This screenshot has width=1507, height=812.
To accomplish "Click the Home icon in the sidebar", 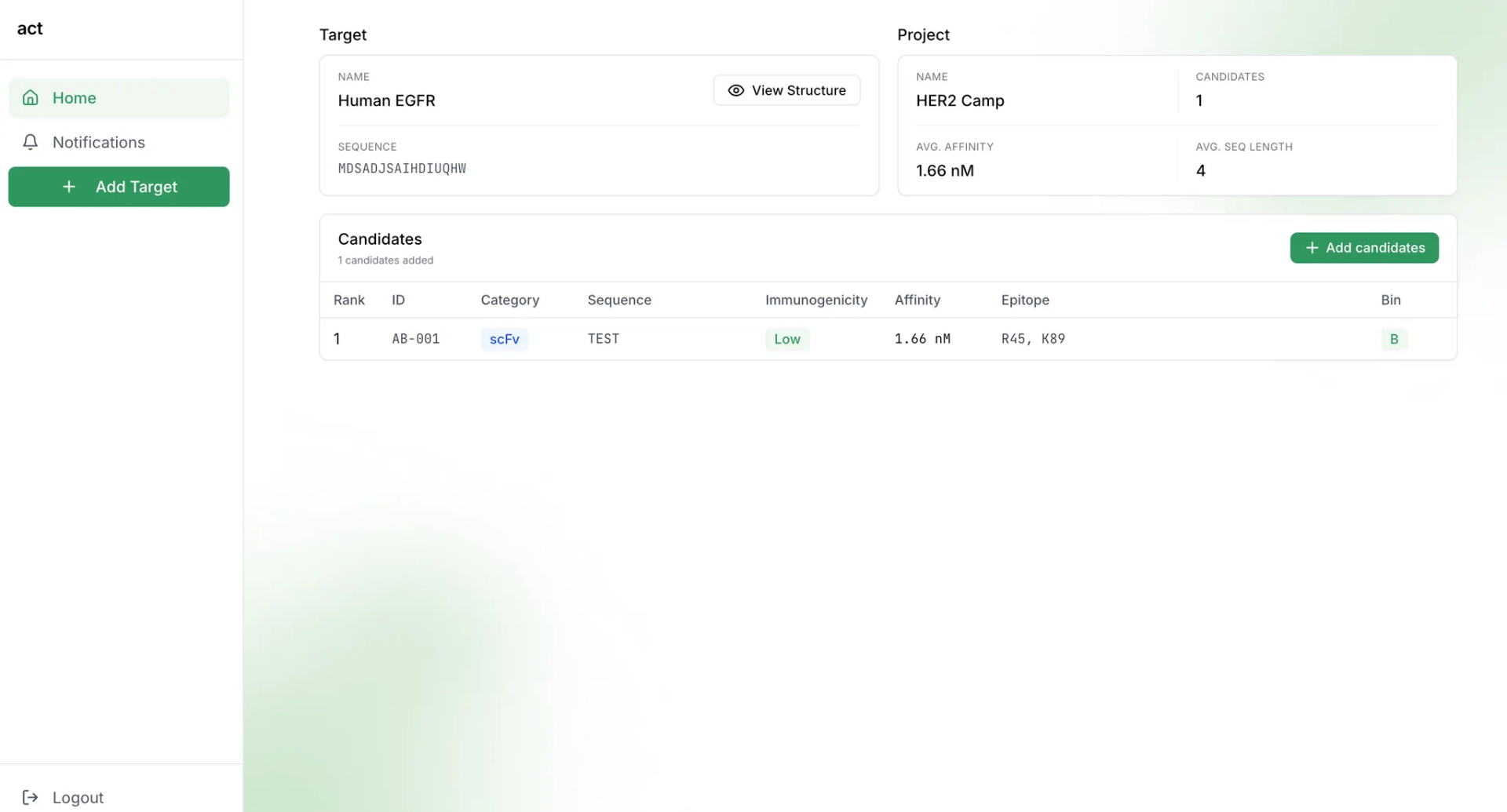I will (x=30, y=97).
